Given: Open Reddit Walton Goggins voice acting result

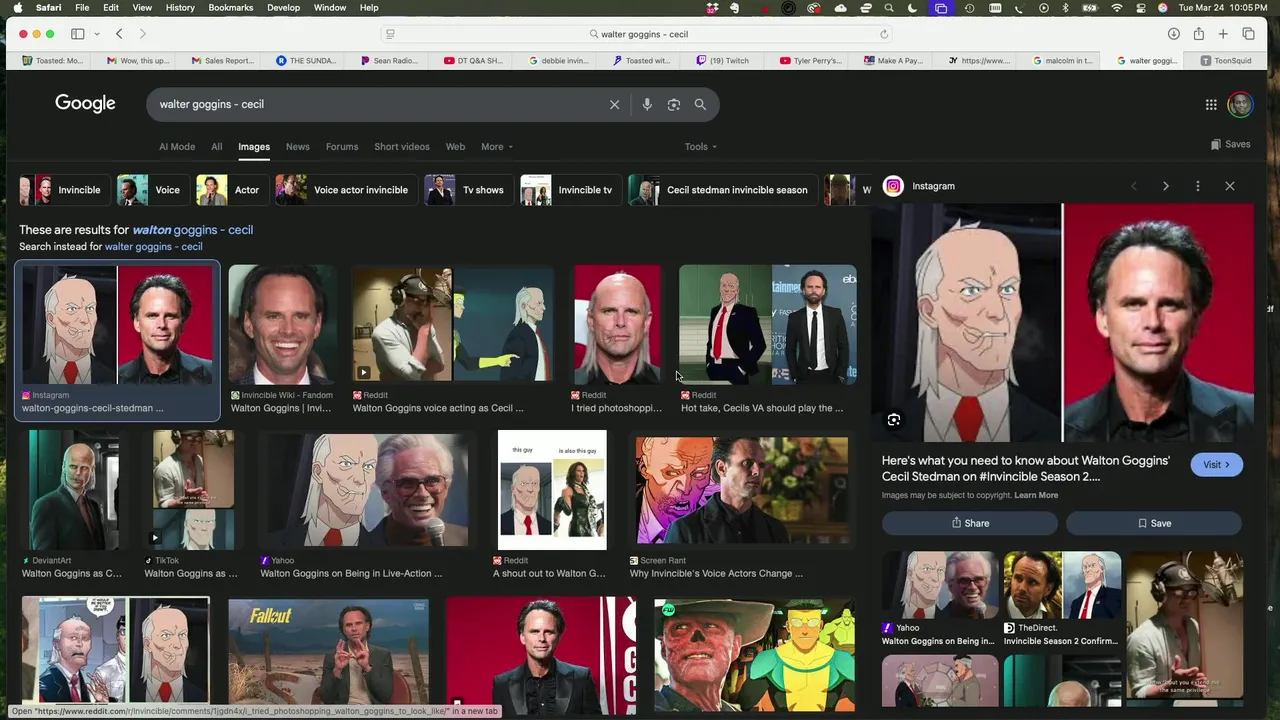Looking at the screenshot, I should 452,339.
